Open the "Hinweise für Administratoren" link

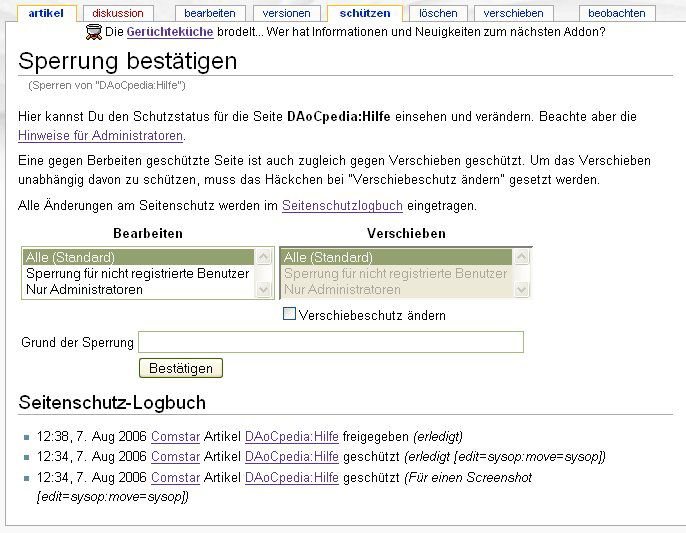tap(100, 135)
